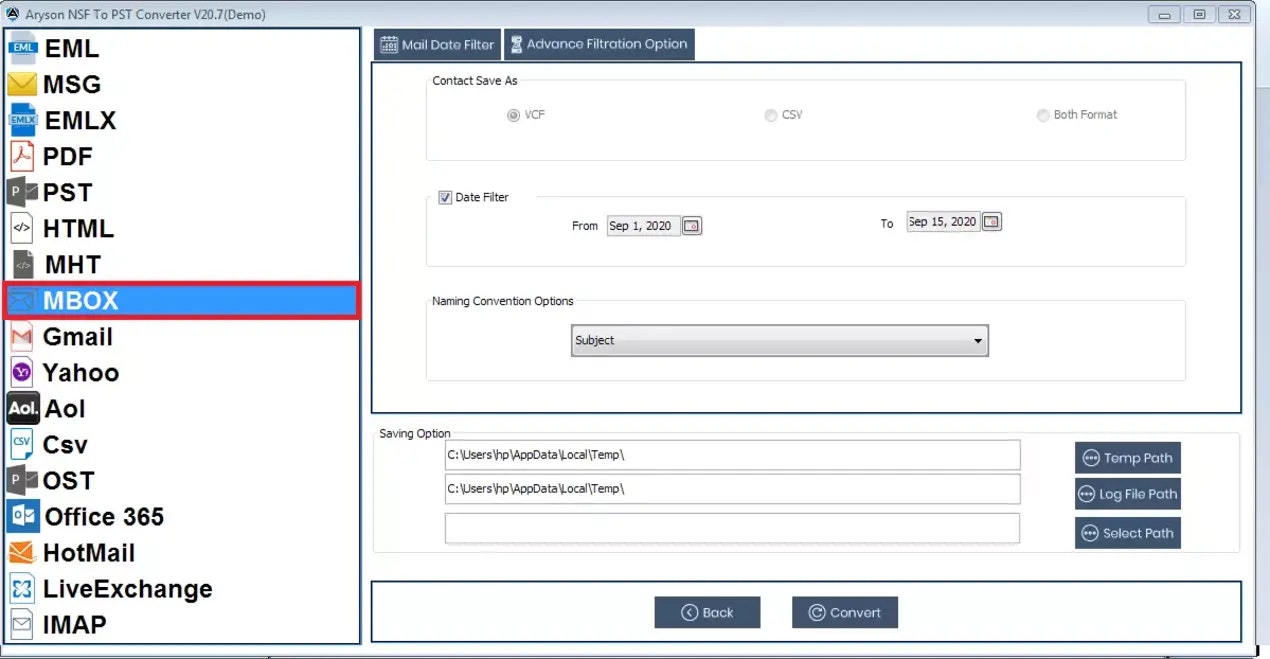Select the VCF contact format radio
The width and height of the screenshot is (1270, 659).
[x=514, y=115]
